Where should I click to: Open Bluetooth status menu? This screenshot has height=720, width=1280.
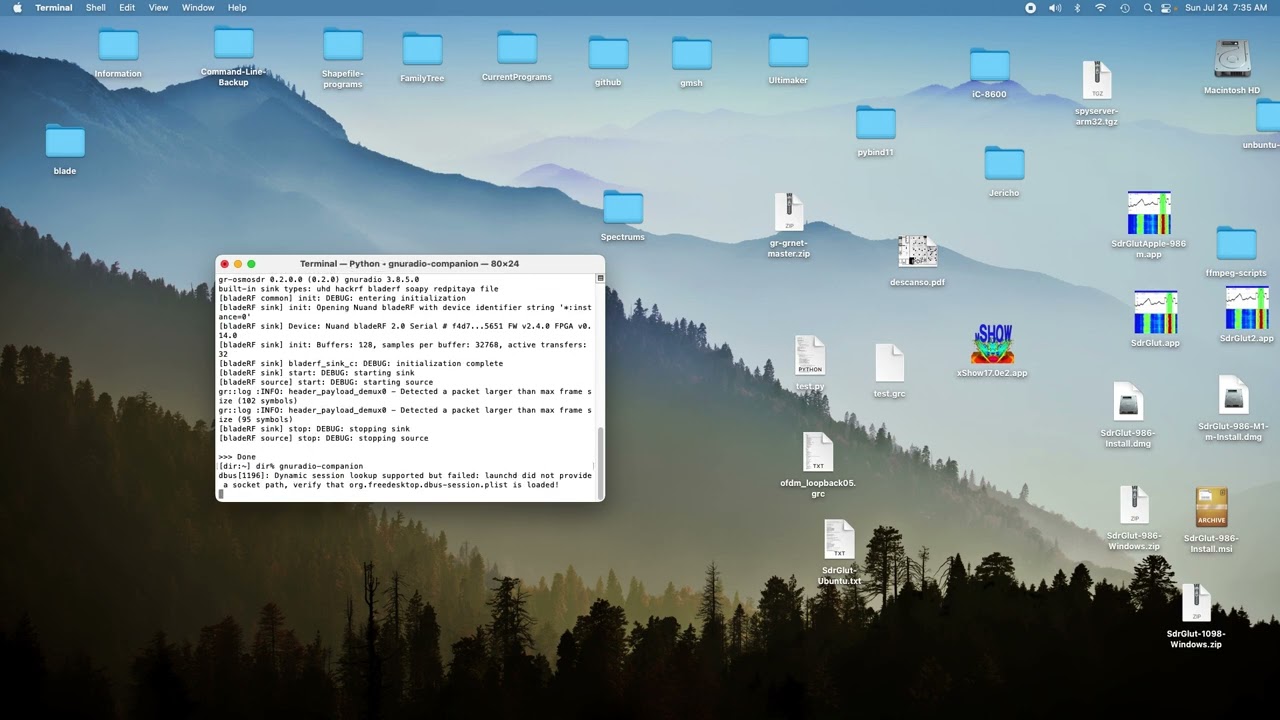click(1077, 7)
